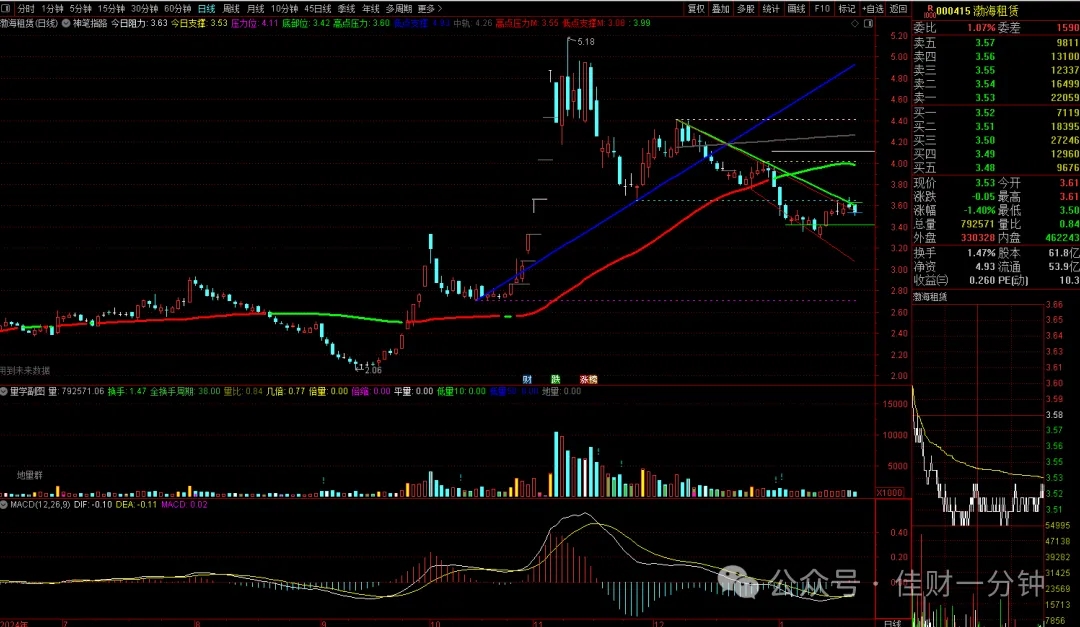Open F10 company information
This screenshot has height=627, width=1080.
point(822,9)
